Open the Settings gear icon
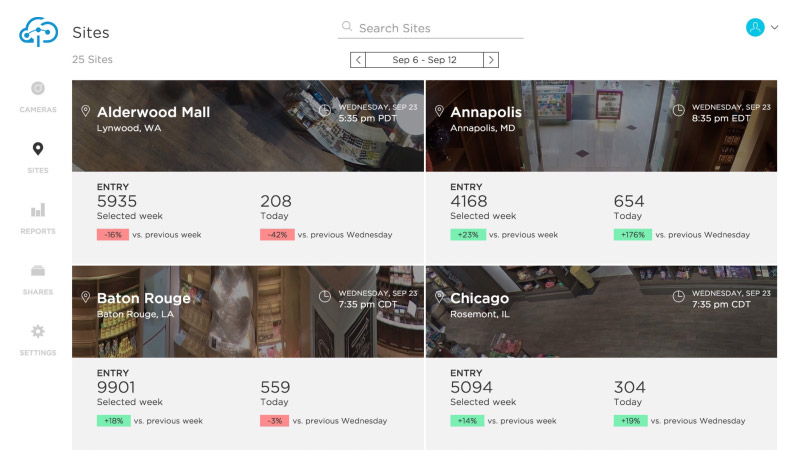 [x=38, y=332]
